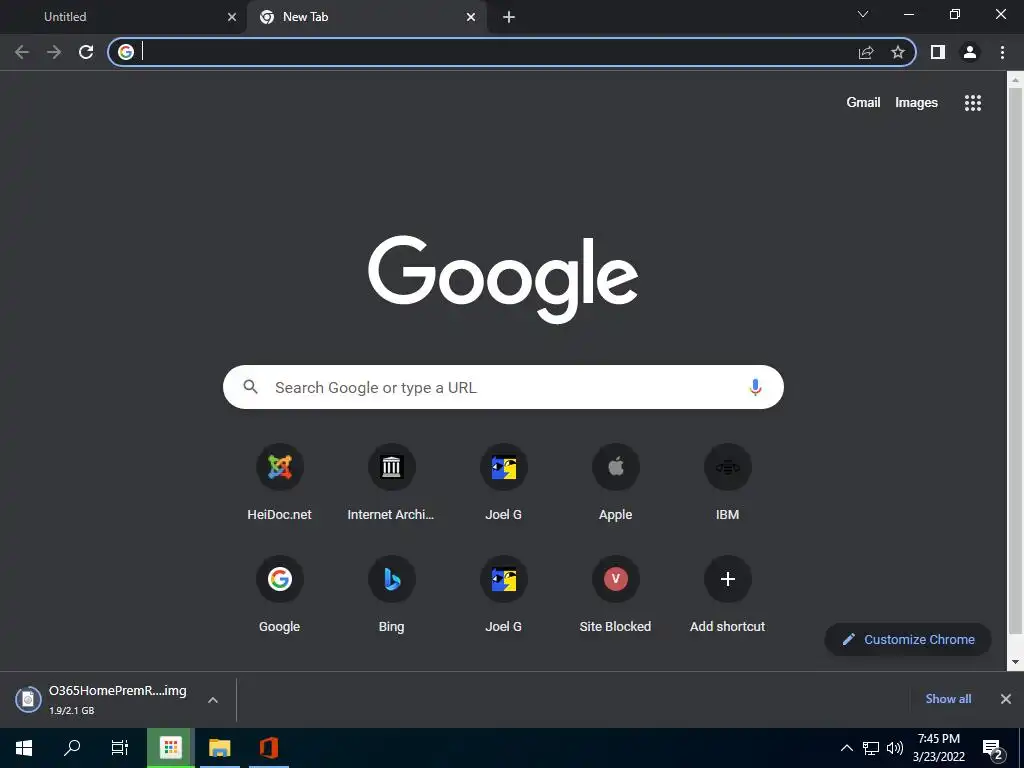Open the Windows Start menu
The image size is (1024, 768).
tap(24, 748)
